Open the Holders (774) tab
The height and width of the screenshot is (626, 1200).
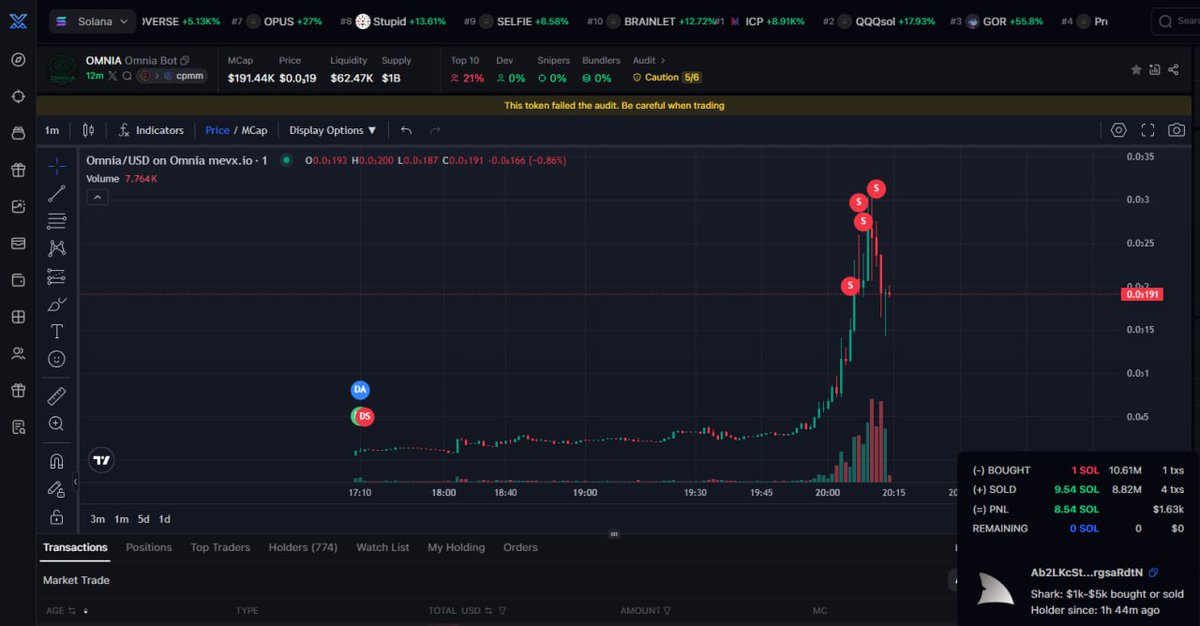pyautogui.click(x=303, y=547)
